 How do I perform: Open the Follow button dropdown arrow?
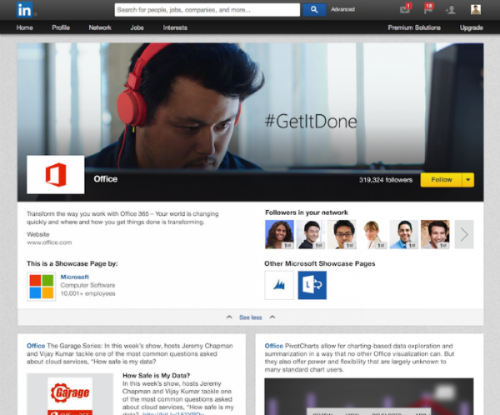[468, 180]
